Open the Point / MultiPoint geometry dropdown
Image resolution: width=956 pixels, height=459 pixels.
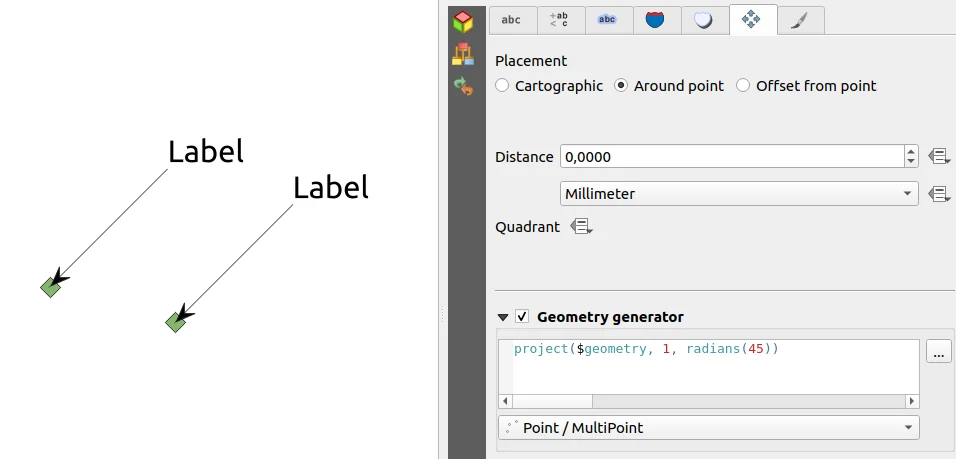pos(708,428)
